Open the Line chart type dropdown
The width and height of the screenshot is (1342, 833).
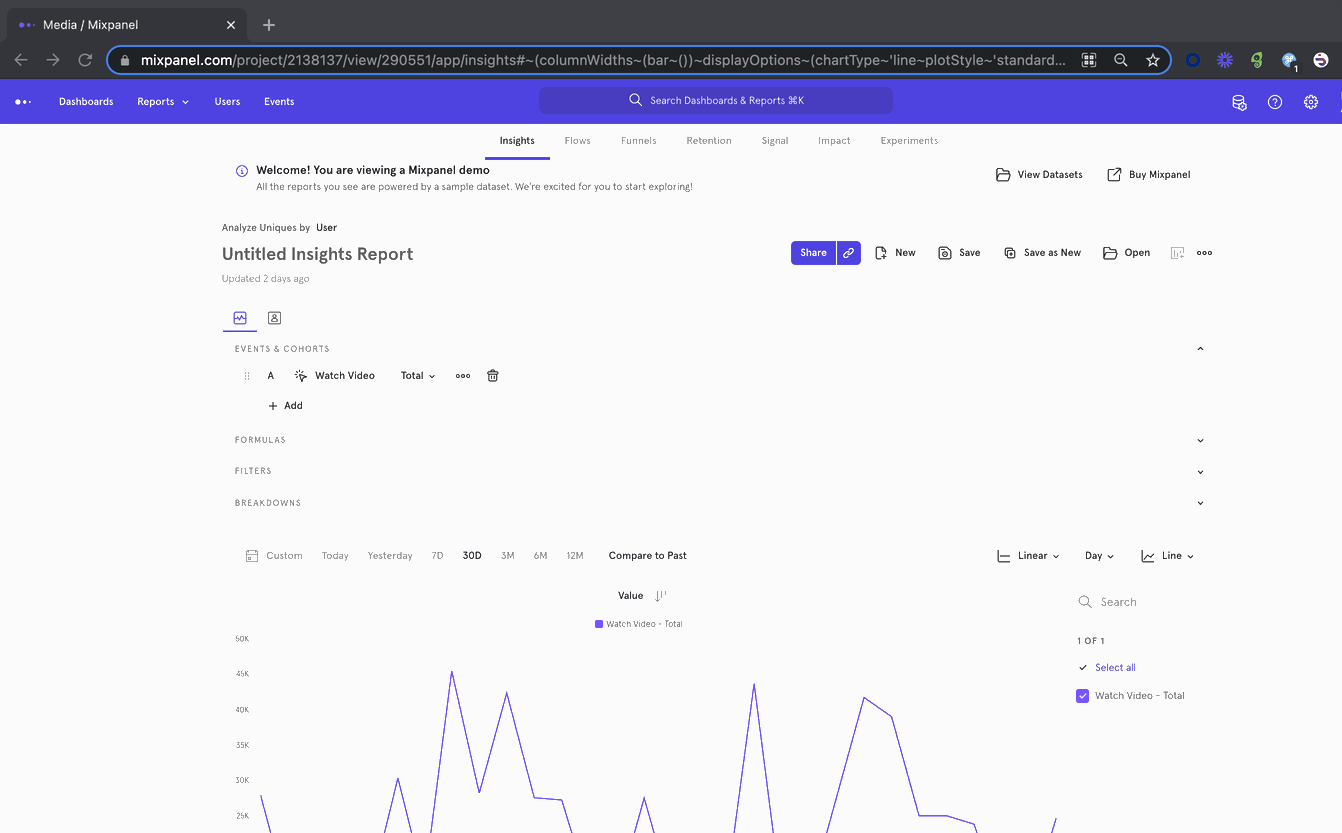pos(1167,556)
